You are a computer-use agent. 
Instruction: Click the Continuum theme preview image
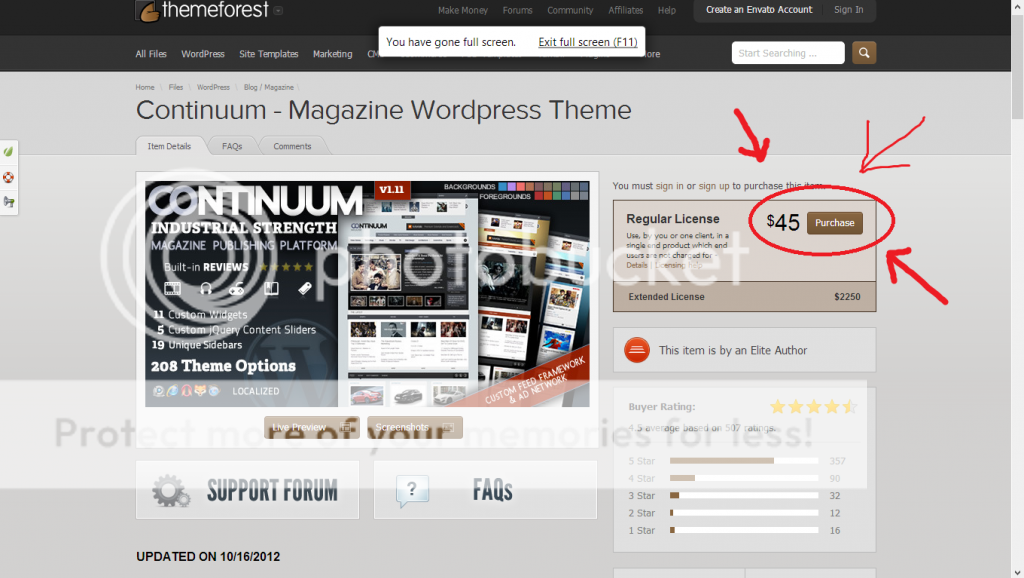click(367, 294)
